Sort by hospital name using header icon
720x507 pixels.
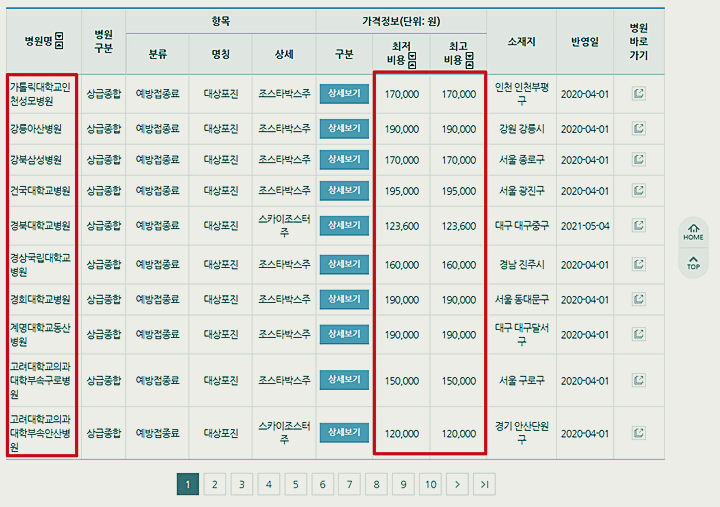[59, 41]
